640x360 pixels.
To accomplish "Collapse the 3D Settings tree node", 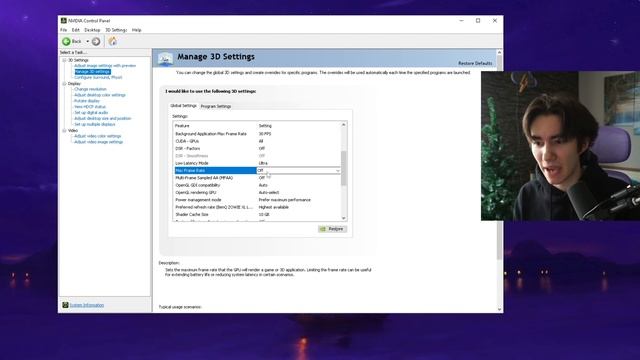I will [x=64, y=60].
